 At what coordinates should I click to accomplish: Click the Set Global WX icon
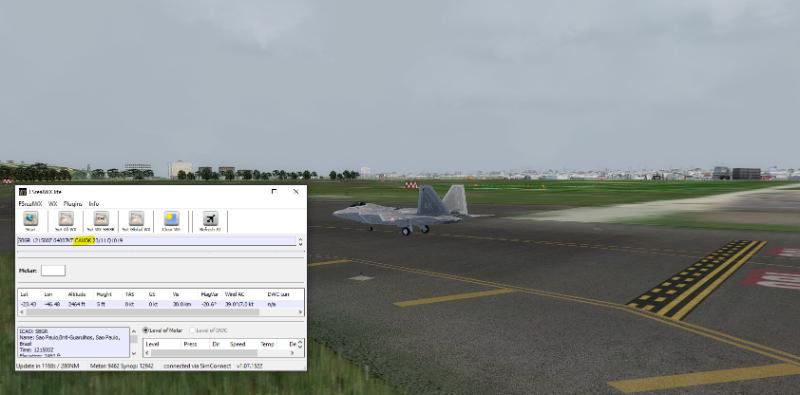[x=136, y=218]
